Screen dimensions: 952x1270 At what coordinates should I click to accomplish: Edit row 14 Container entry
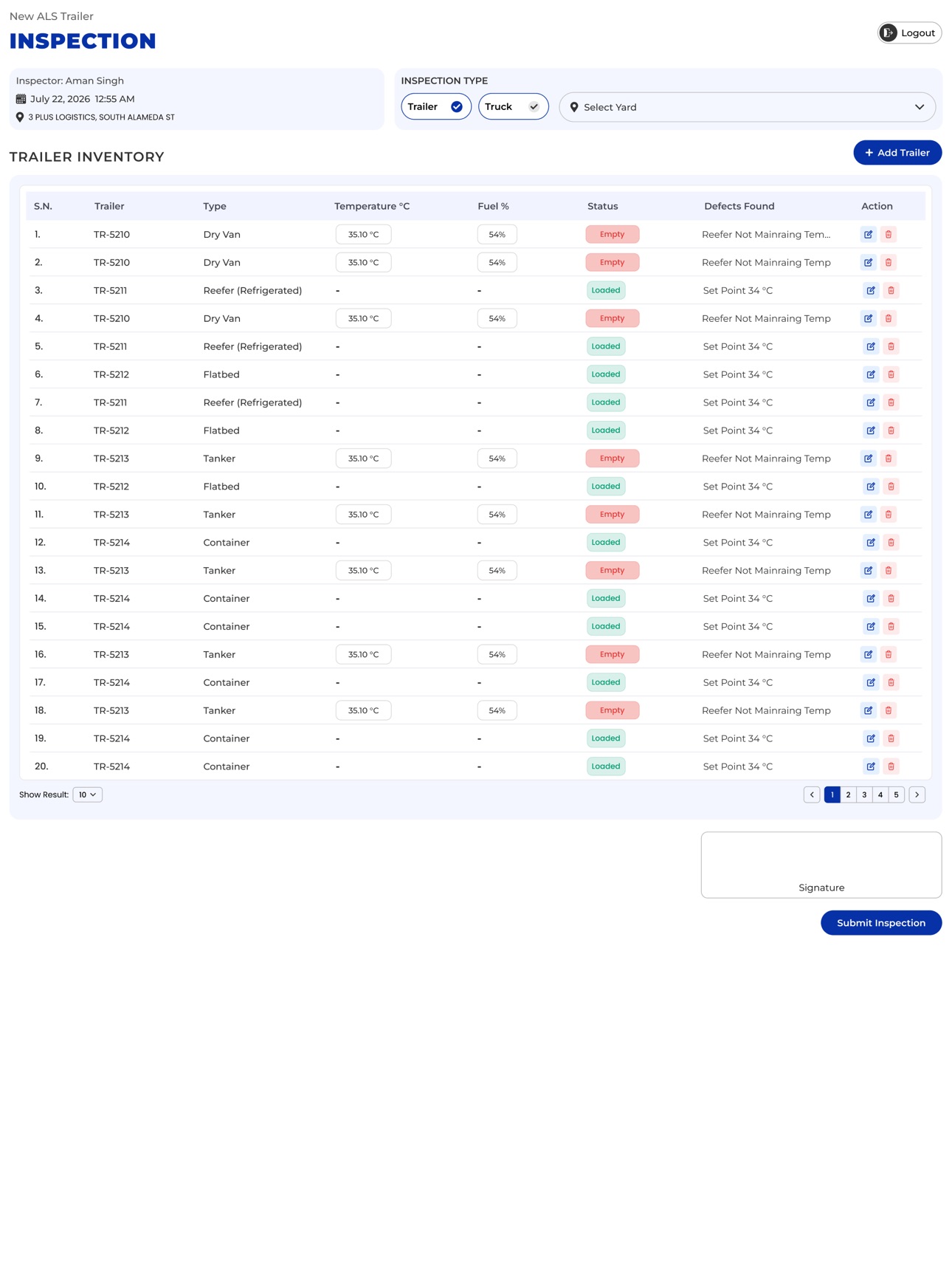click(x=871, y=599)
